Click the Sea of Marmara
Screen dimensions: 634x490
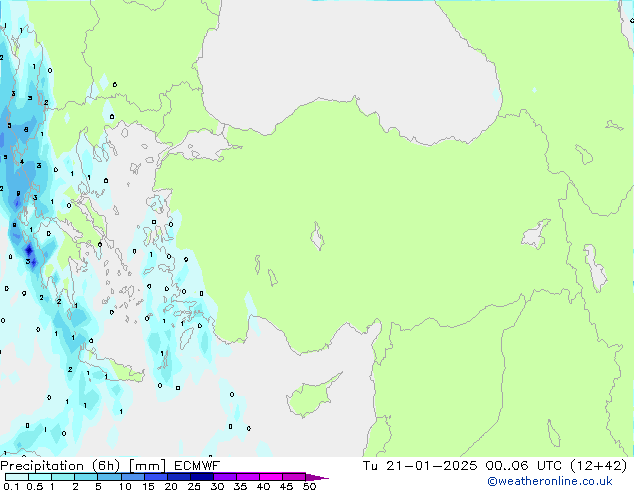tap(203, 151)
